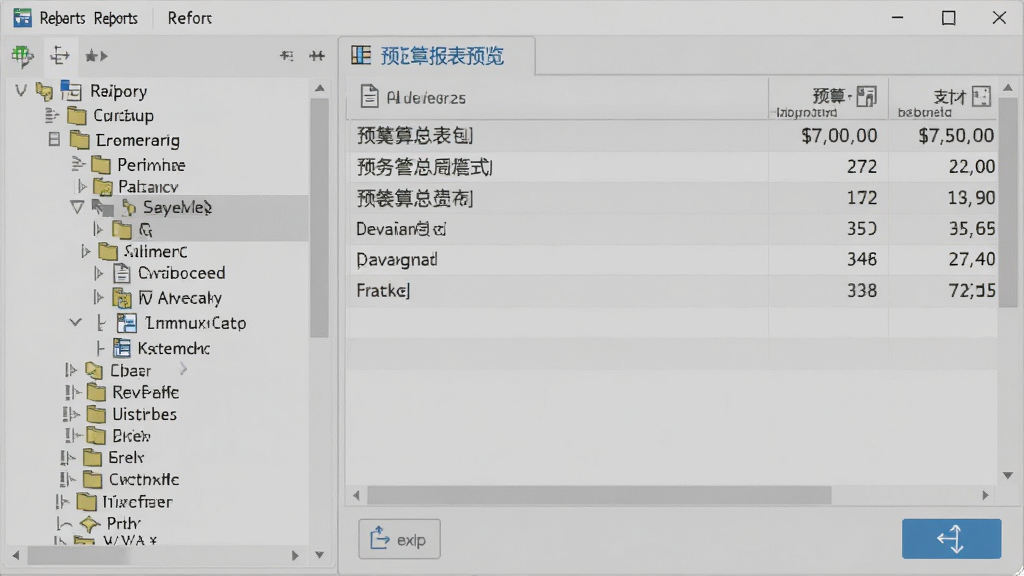This screenshot has height=576, width=1024.
Task: Click the tree panel vertical scrollbar
Action: [319, 217]
